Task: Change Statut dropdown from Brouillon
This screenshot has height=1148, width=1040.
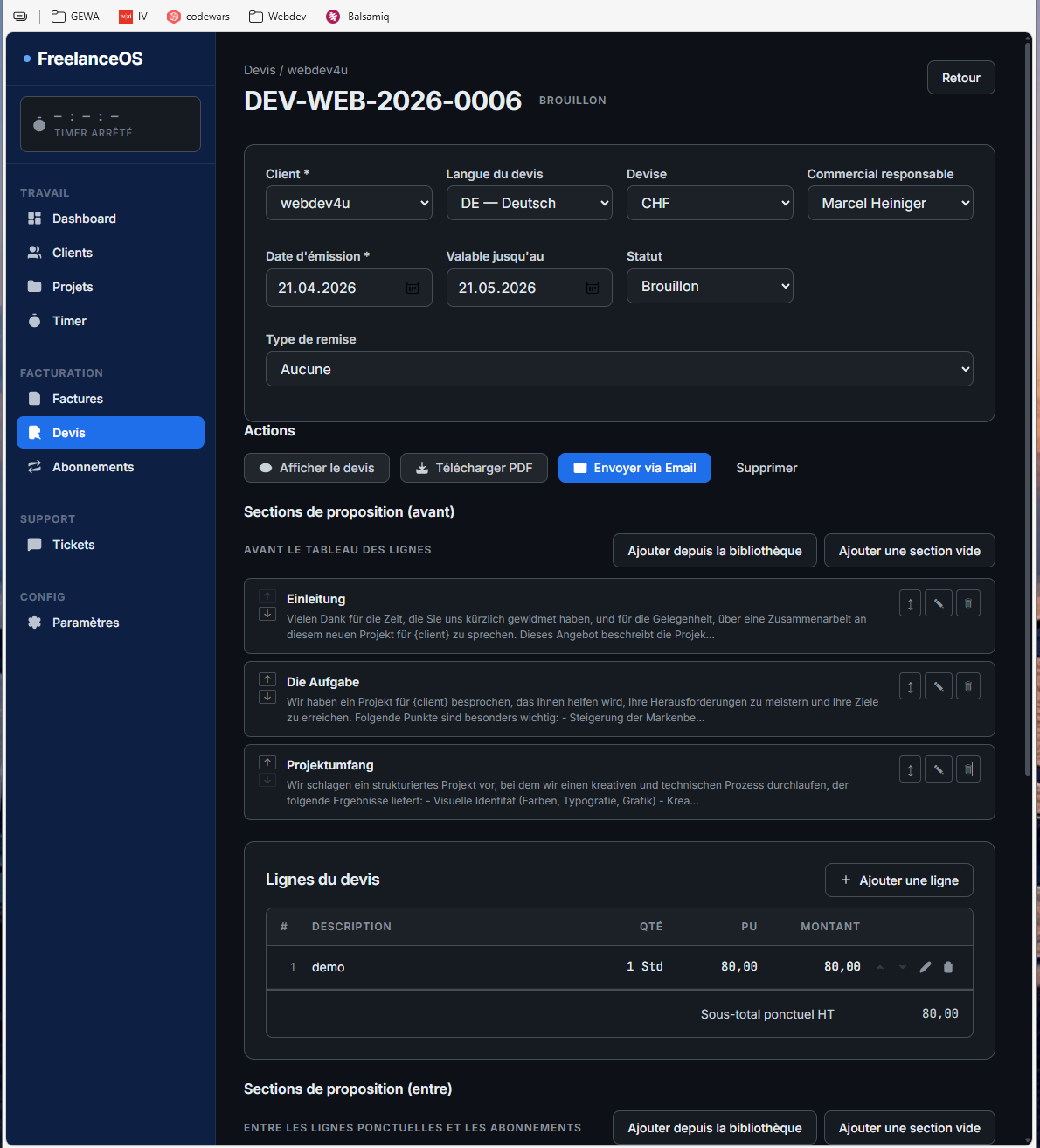Action: tap(709, 286)
